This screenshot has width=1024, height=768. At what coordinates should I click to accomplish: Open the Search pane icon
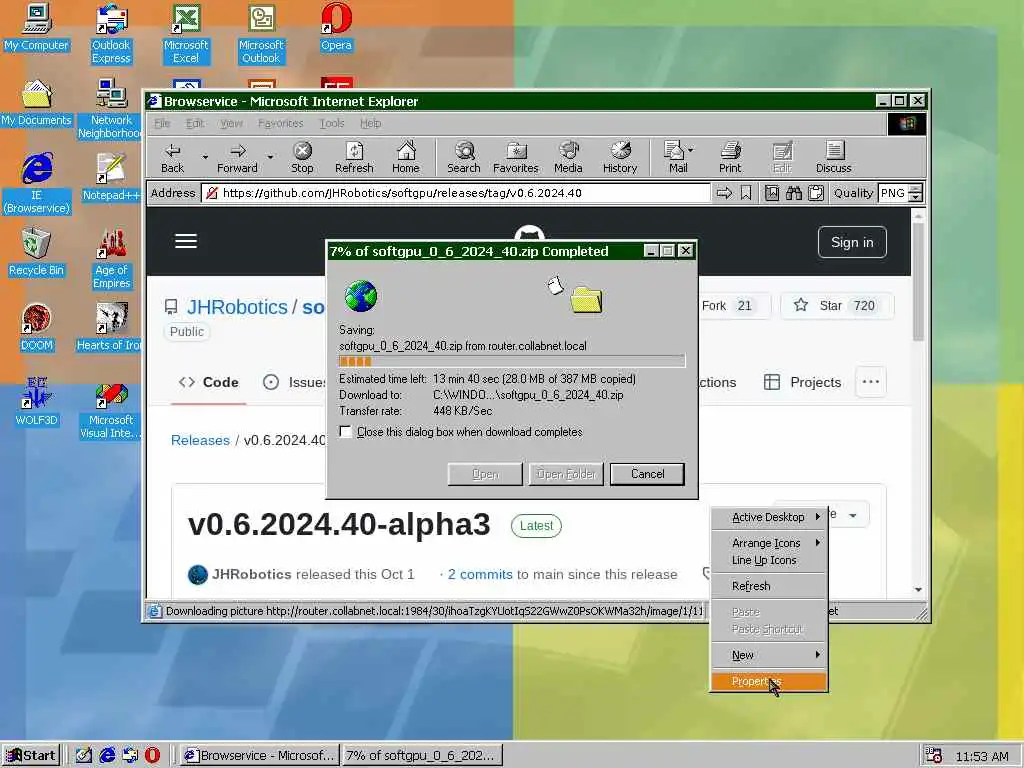pos(464,157)
